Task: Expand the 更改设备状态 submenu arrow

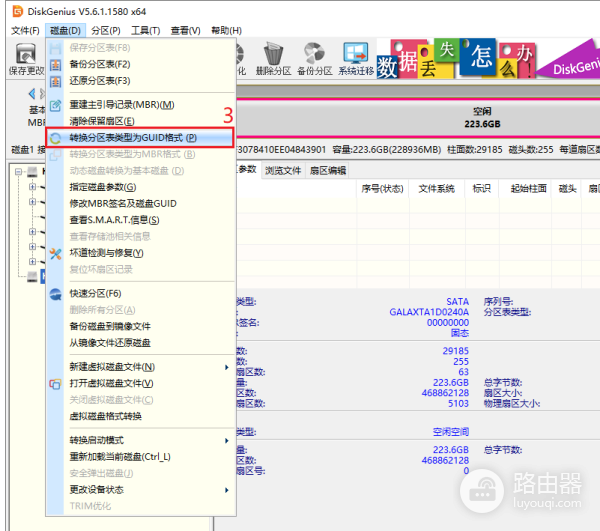Action: [227, 489]
